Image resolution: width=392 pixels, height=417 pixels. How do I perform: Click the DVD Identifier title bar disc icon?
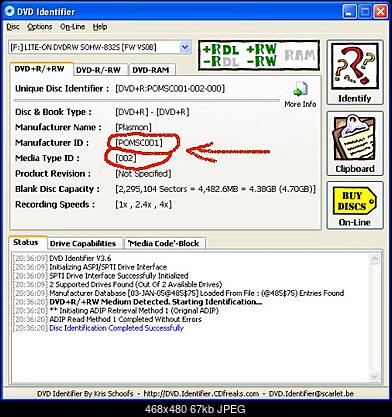[x=9, y=12]
